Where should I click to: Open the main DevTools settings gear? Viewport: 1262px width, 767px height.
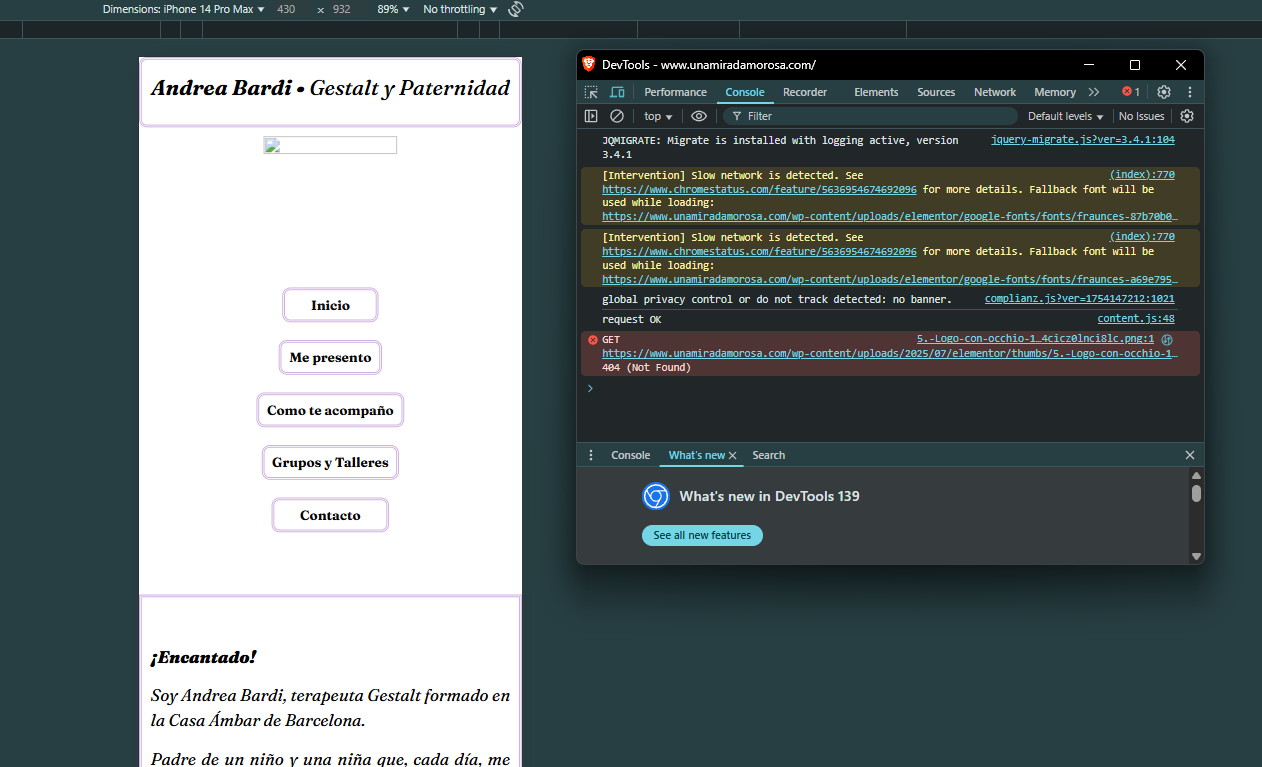[x=1164, y=92]
